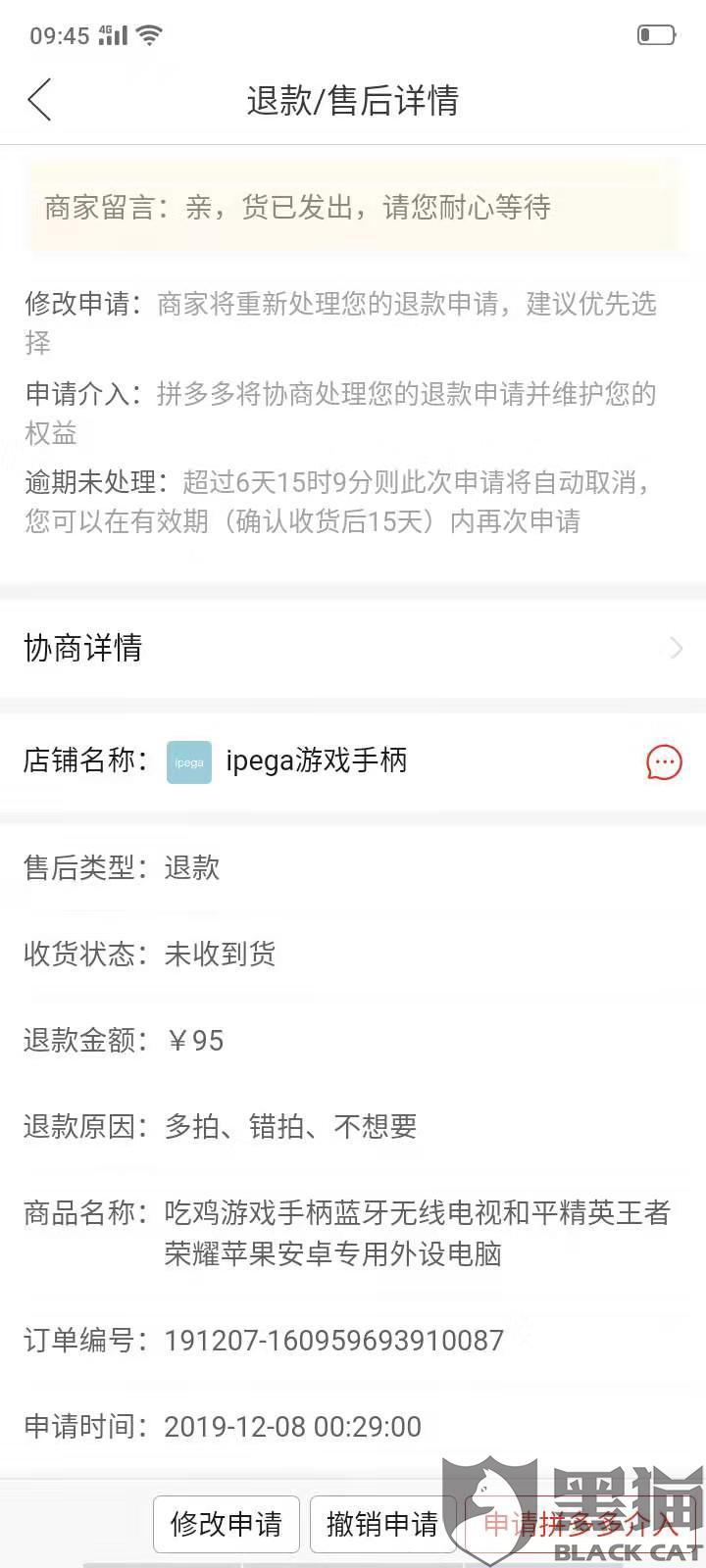Tap the product name 吃鸡游戏手柄 text

point(417,1234)
